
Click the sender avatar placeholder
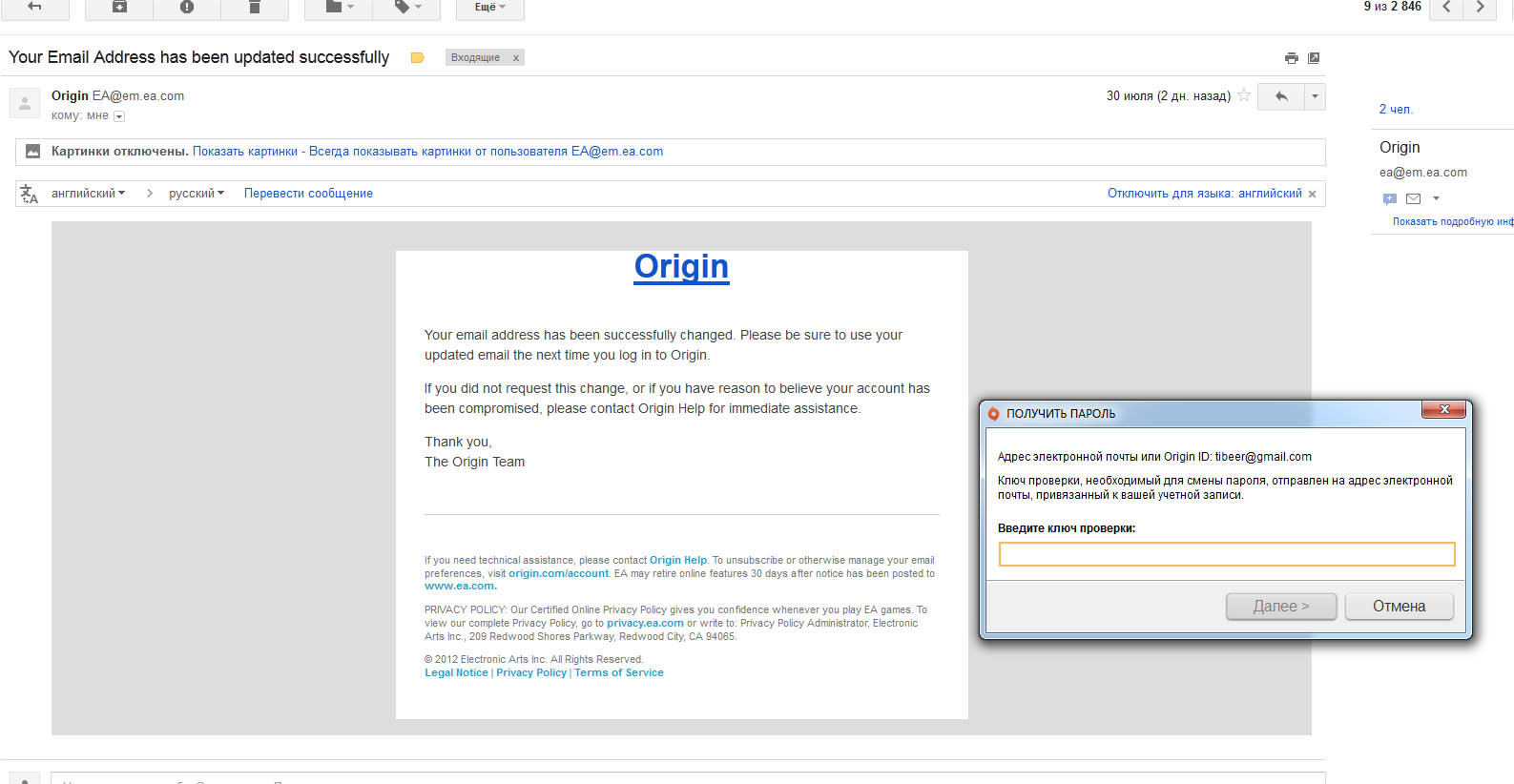(25, 103)
